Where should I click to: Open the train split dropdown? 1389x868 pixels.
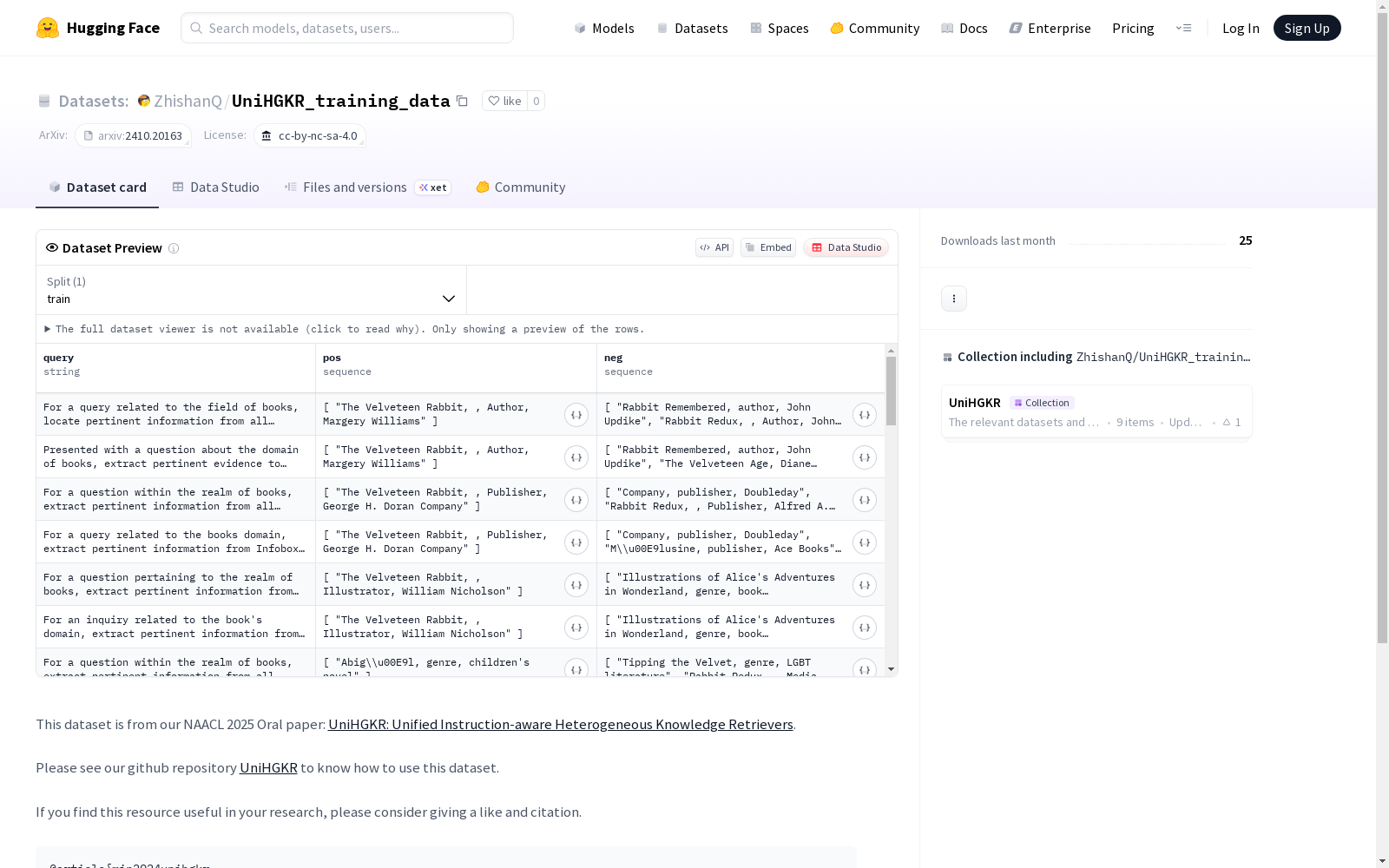pos(251,290)
